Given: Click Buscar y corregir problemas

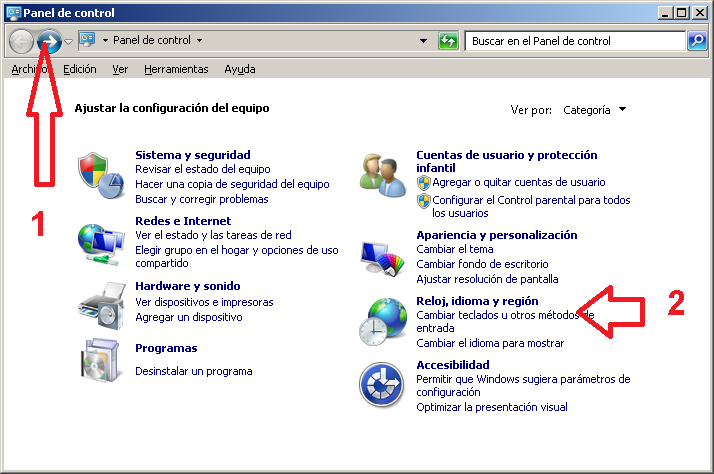Looking at the screenshot, I should coord(202,199).
